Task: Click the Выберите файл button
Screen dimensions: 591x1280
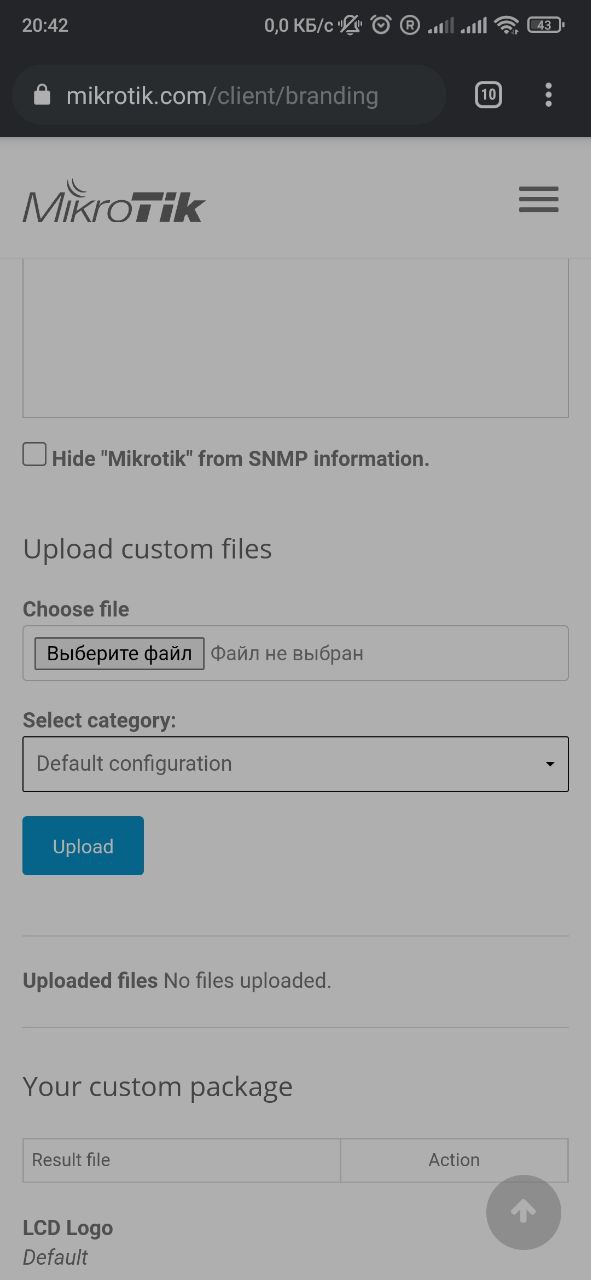Action: point(119,654)
